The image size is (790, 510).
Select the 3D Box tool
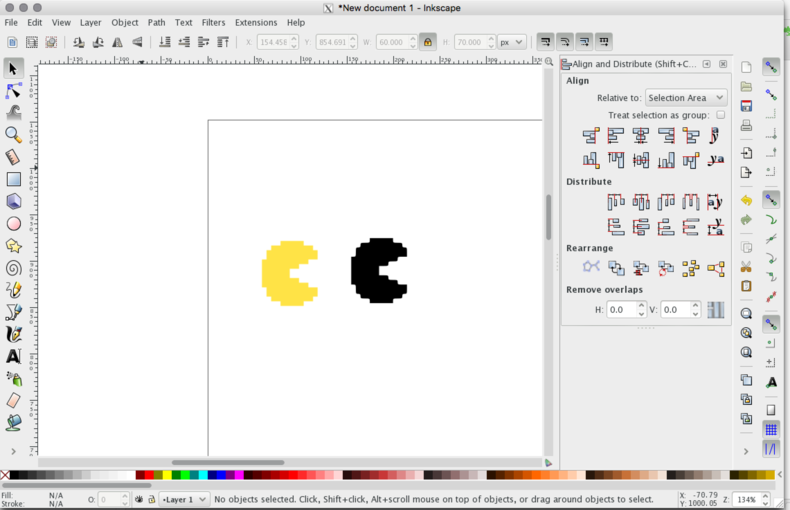(x=14, y=202)
